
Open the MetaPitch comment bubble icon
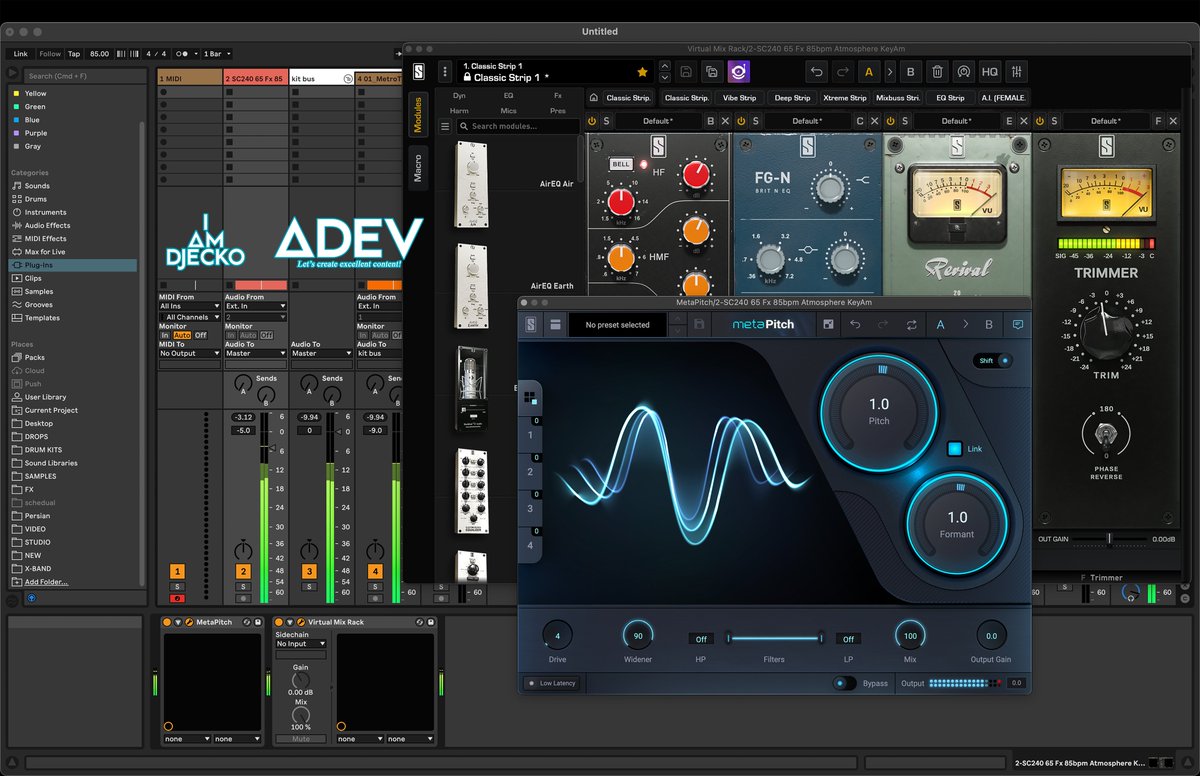[1018, 324]
